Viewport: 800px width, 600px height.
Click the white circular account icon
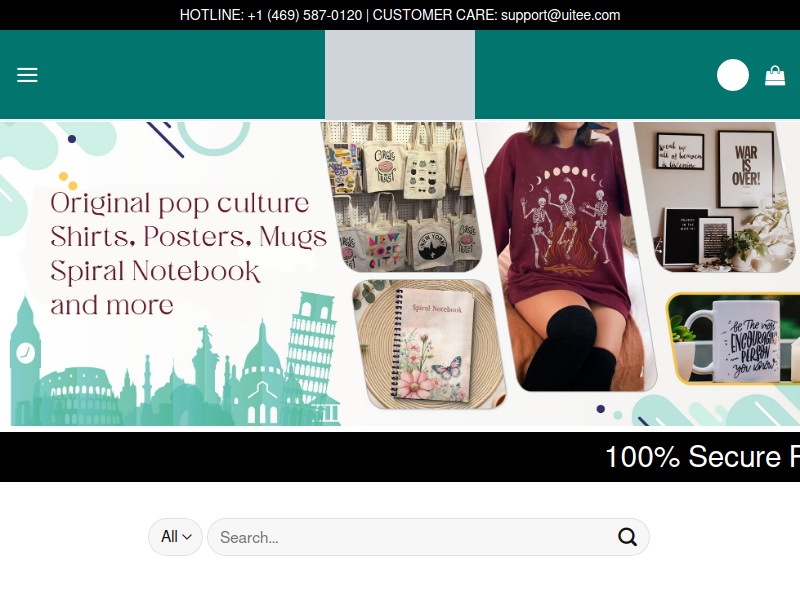coord(733,75)
